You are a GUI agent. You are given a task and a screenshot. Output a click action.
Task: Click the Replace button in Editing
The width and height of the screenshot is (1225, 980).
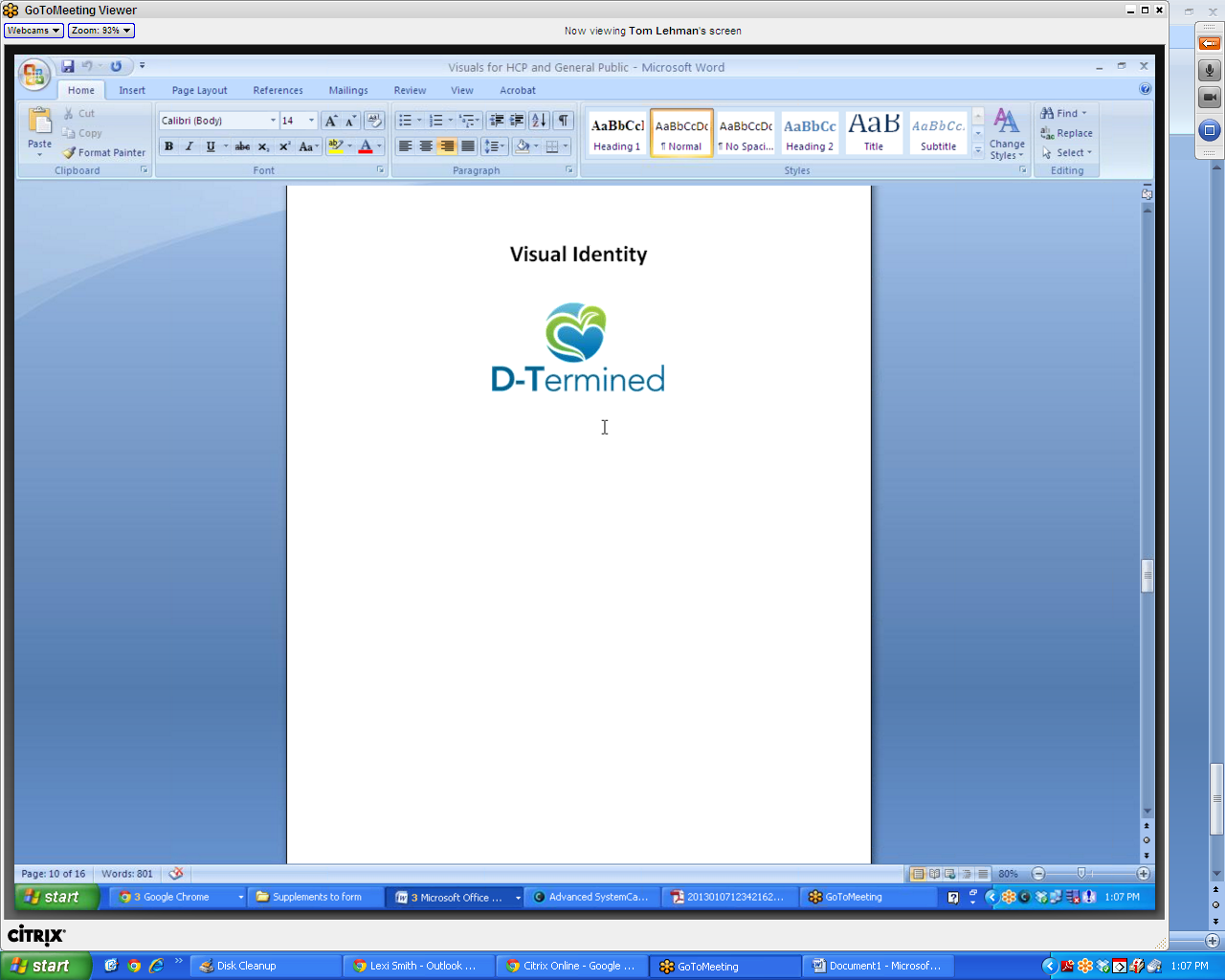coord(1067,133)
